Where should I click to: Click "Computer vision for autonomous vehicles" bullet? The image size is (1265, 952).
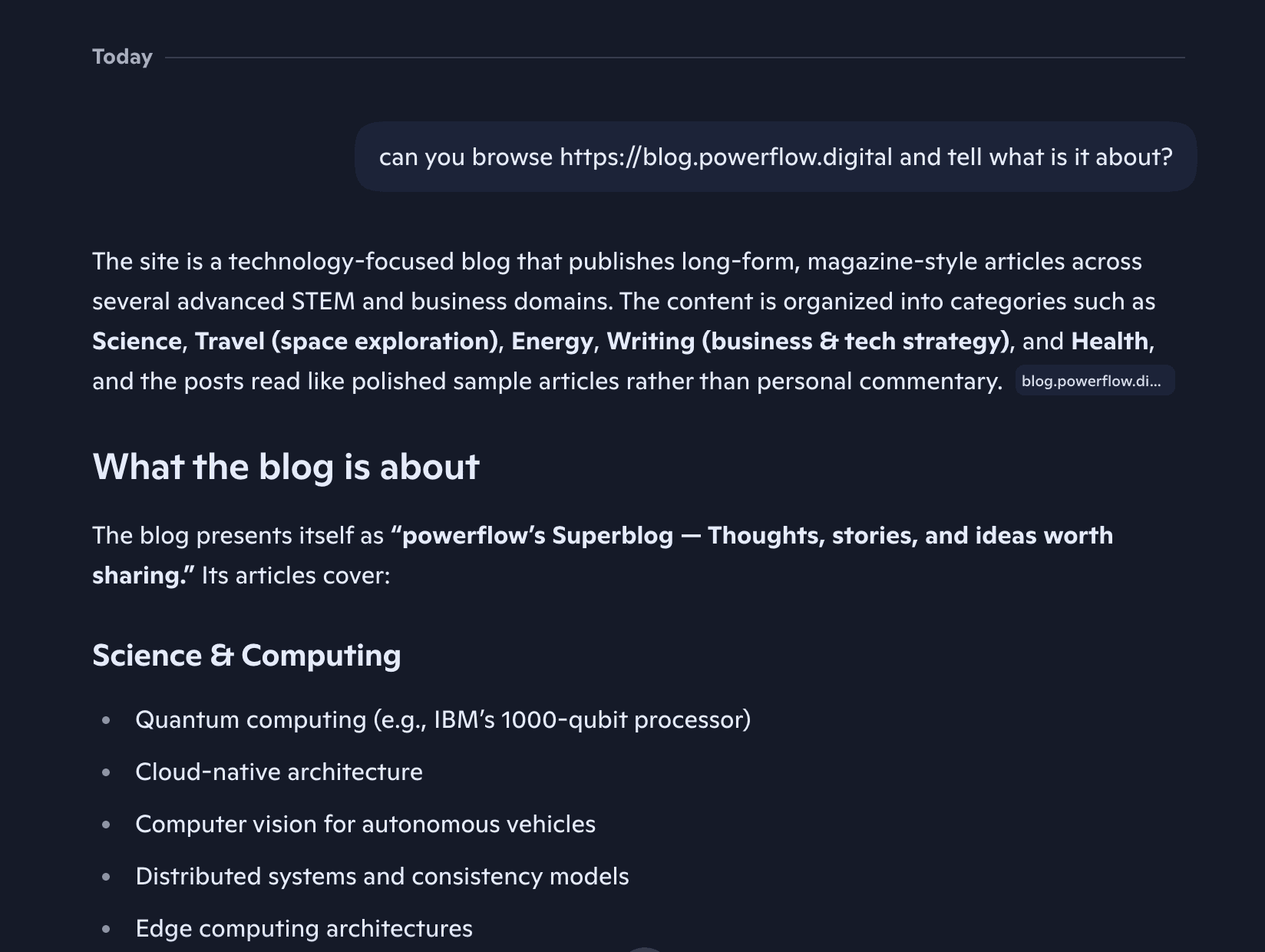(x=365, y=824)
